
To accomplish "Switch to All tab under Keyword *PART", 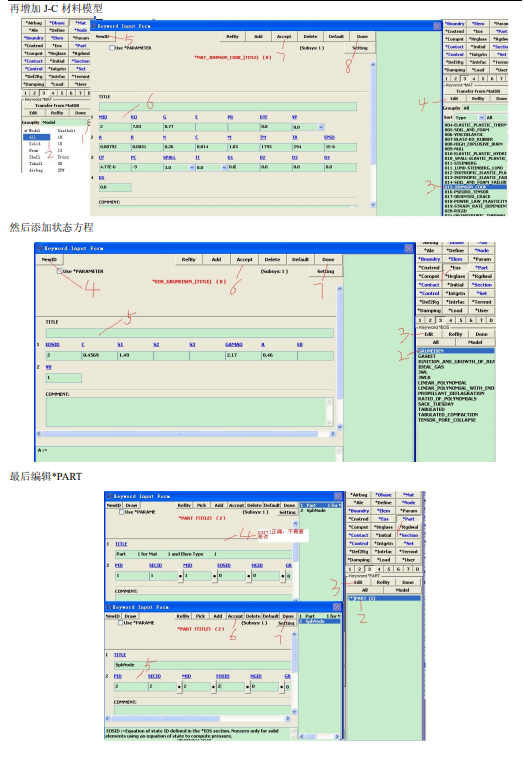I will click(x=365, y=590).
